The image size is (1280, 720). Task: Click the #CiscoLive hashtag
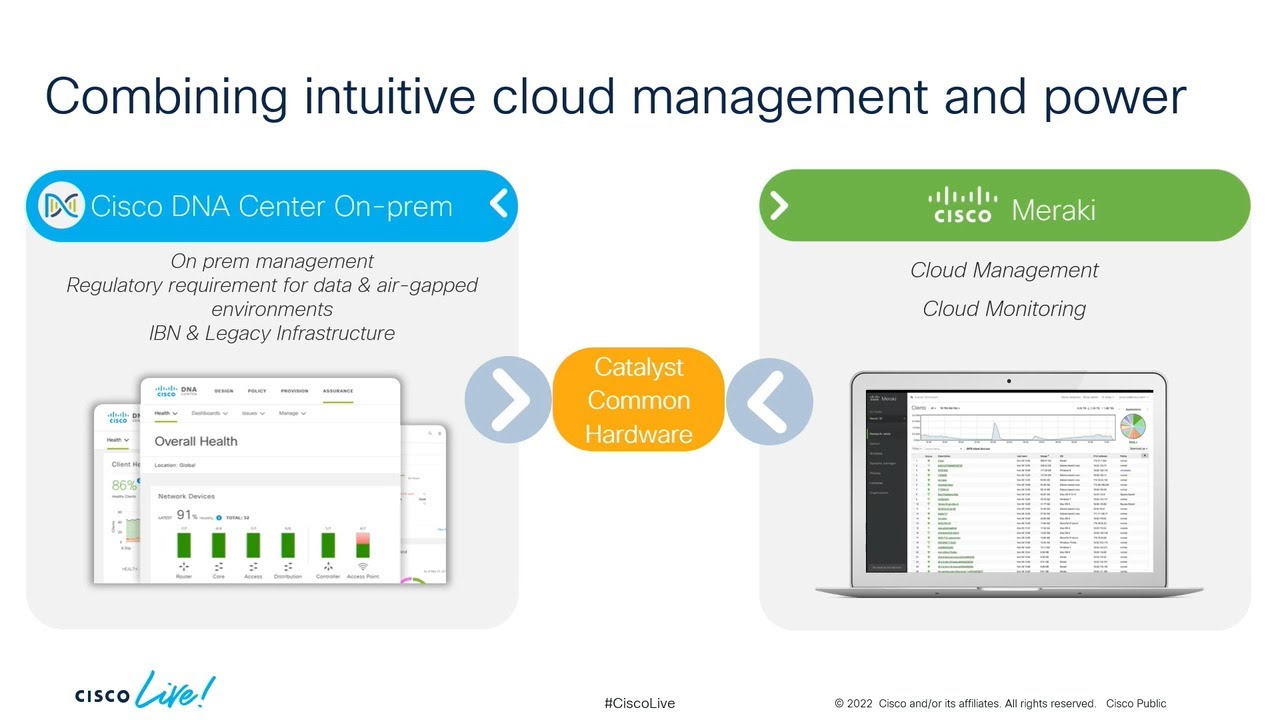(x=639, y=703)
